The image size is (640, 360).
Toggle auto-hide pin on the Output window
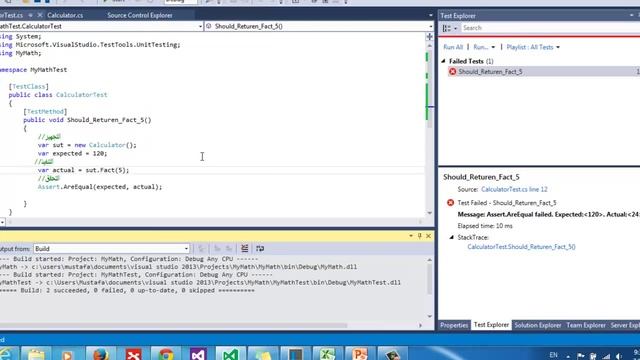click(420, 236)
